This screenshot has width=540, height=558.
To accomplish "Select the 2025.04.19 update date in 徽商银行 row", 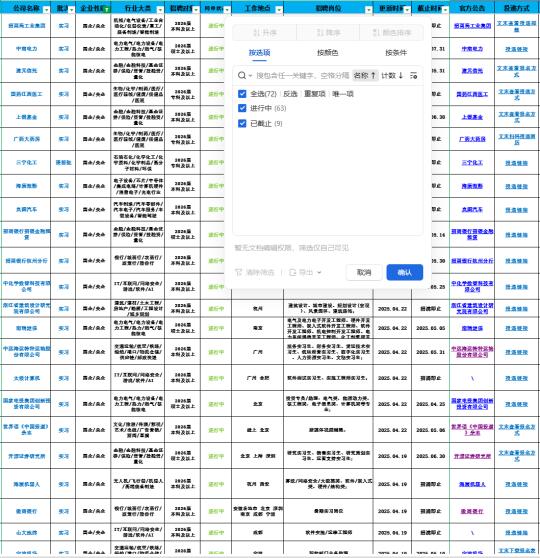I will 392,511.
